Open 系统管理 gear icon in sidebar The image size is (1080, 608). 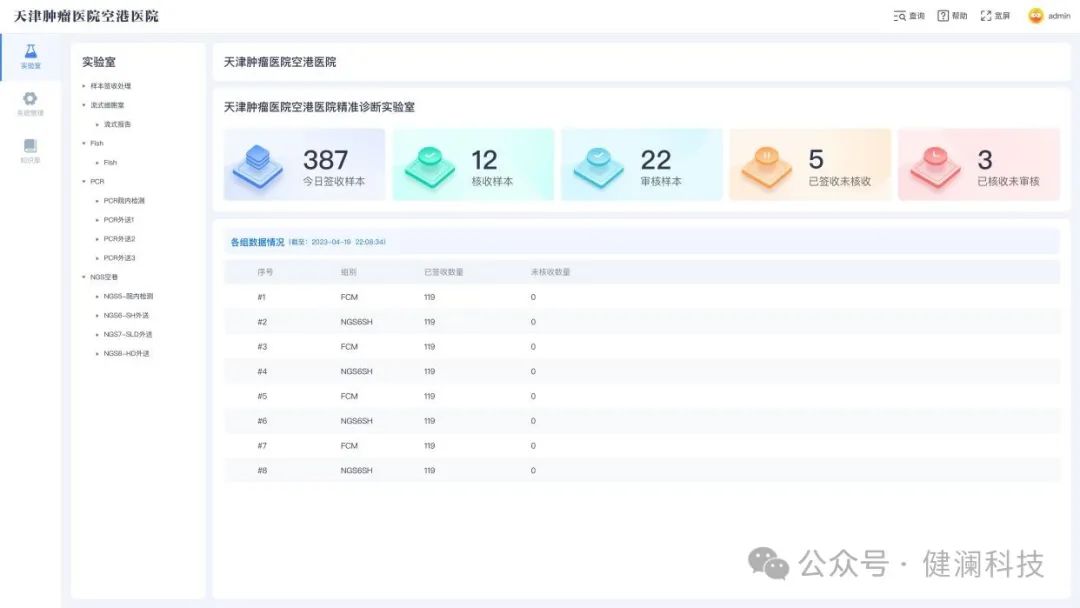point(30,98)
